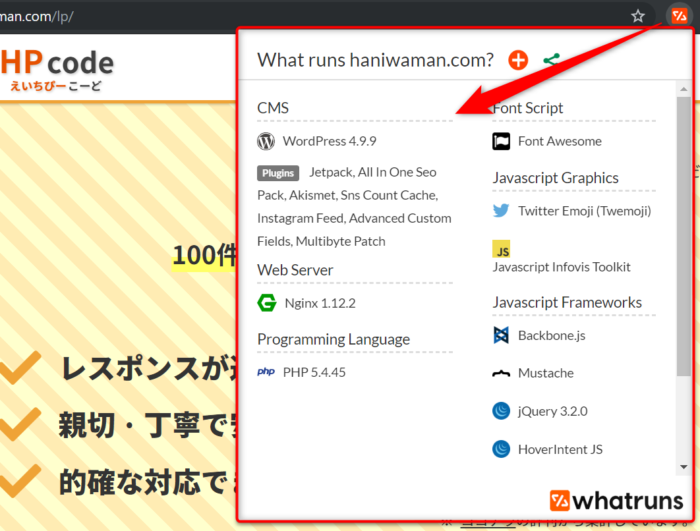The image size is (700, 531).
Task: Click the PHP logo icon
Action: tap(266, 371)
